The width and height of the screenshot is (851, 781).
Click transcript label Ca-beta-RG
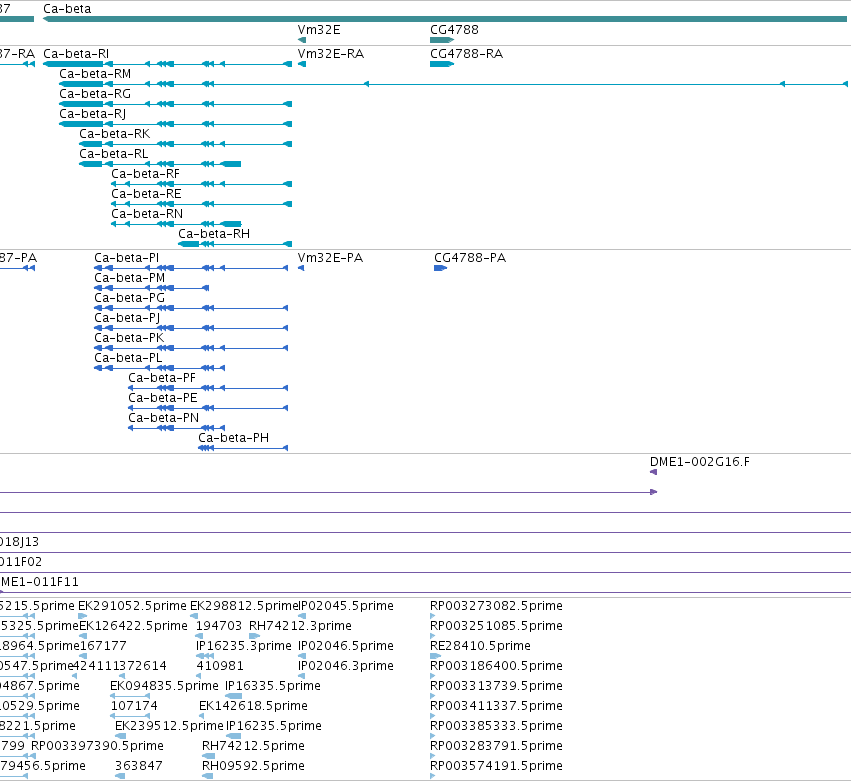(x=95, y=94)
